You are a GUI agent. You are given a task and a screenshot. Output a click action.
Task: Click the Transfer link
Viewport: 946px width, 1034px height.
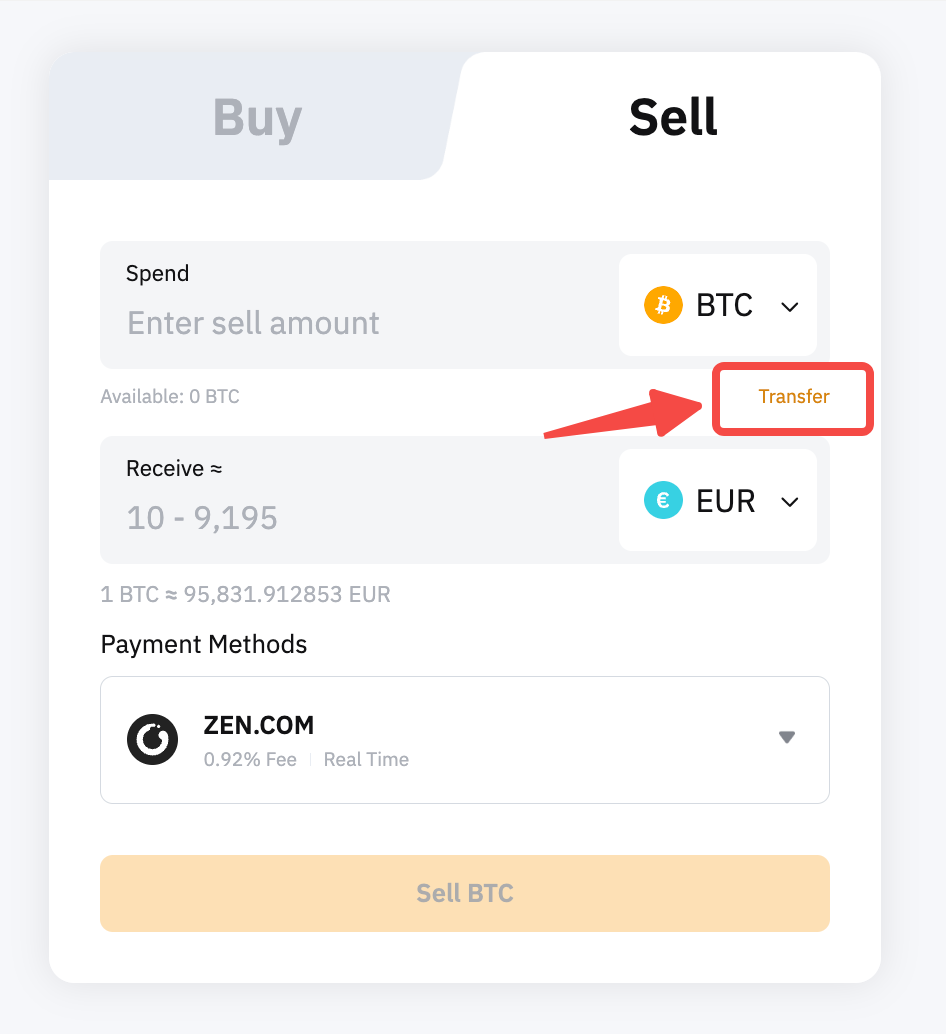[794, 397]
